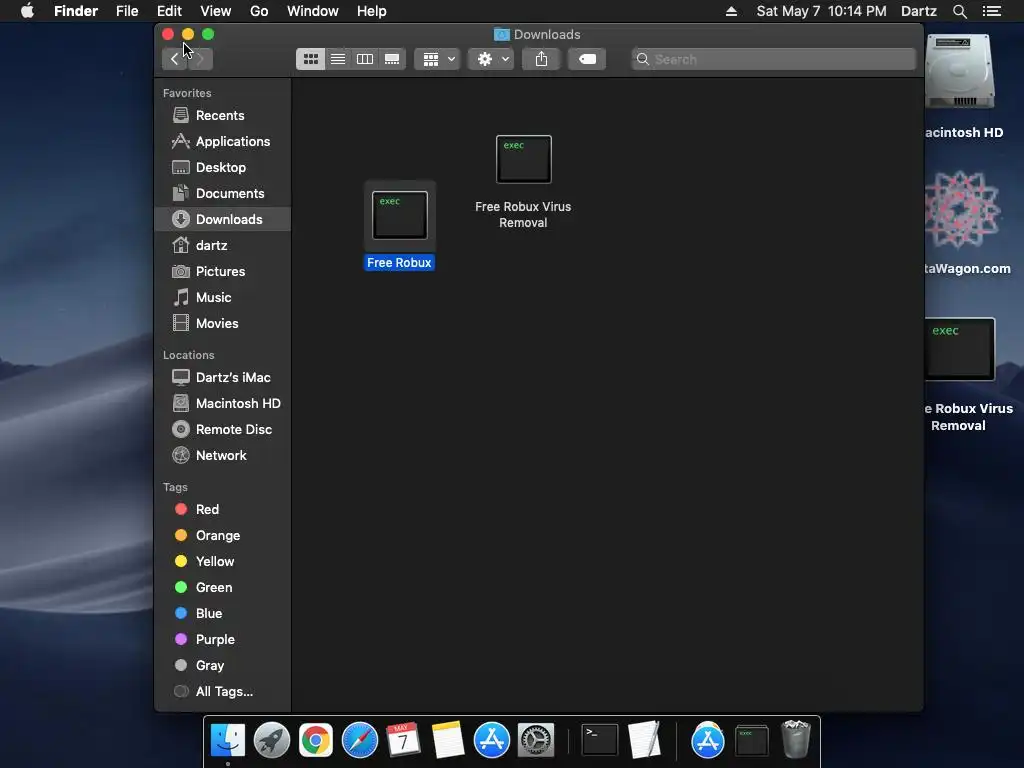1024x768 pixels.
Task: Switch Finder to icon view
Action: 310,59
